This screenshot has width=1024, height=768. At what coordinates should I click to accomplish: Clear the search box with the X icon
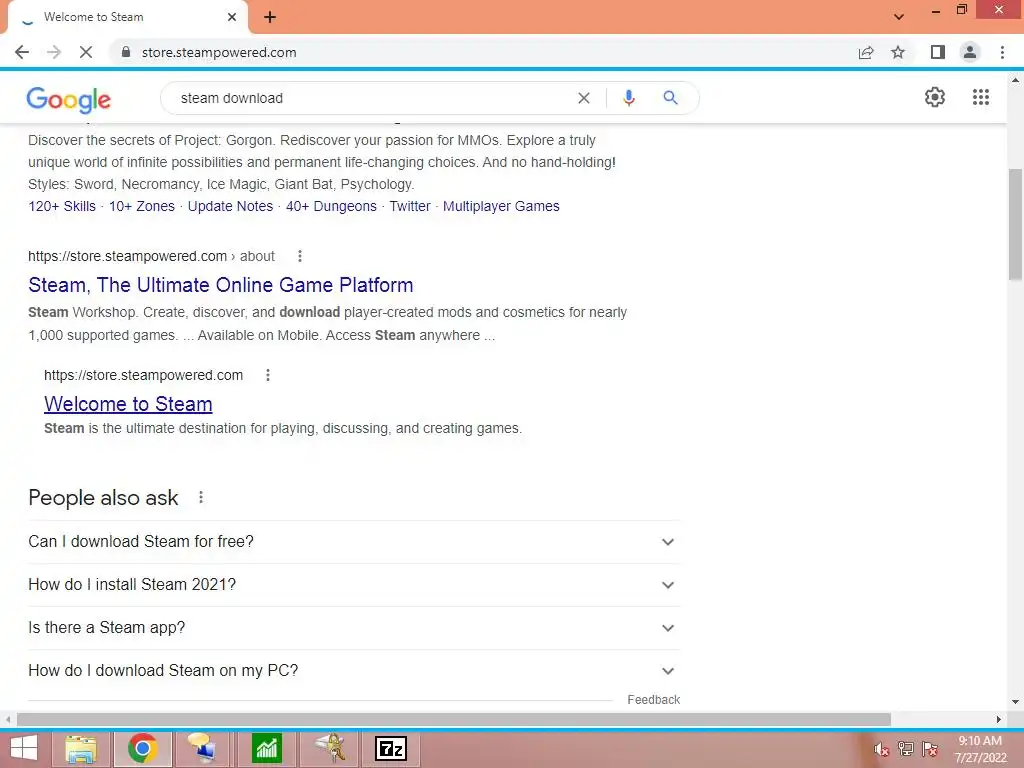[x=584, y=98]
